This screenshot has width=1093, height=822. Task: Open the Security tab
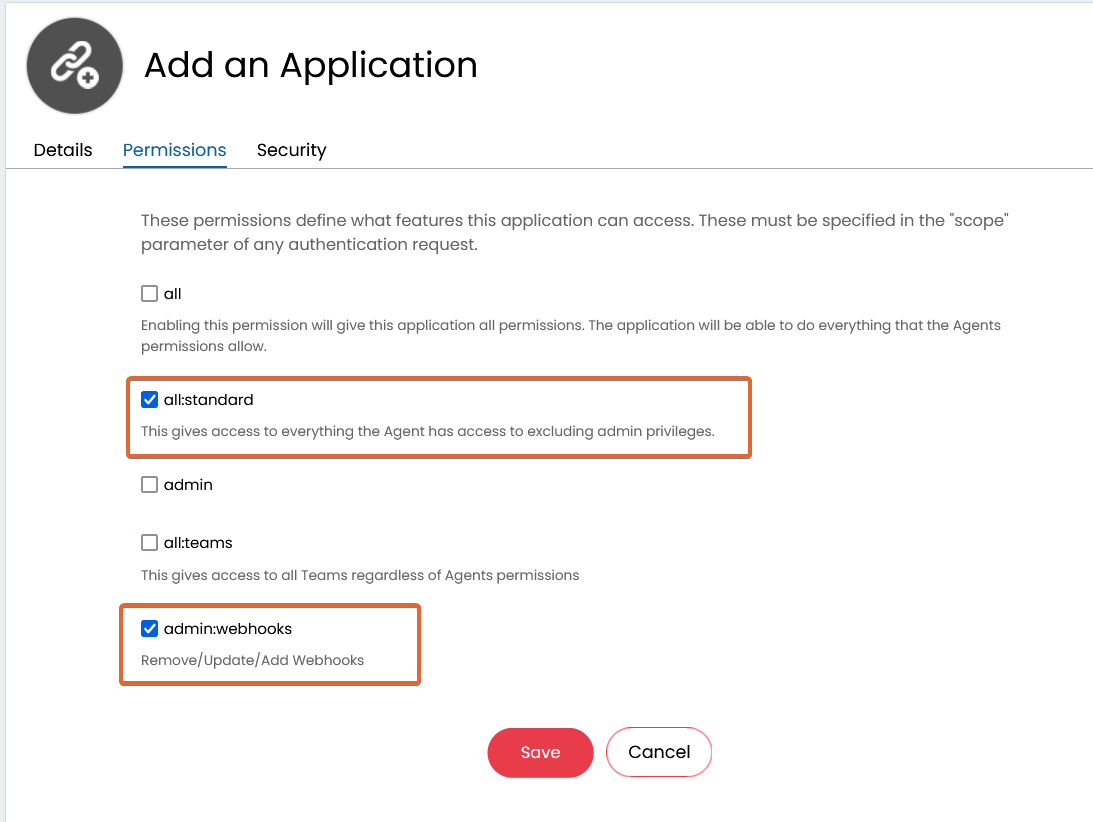[x=291, y=150]
